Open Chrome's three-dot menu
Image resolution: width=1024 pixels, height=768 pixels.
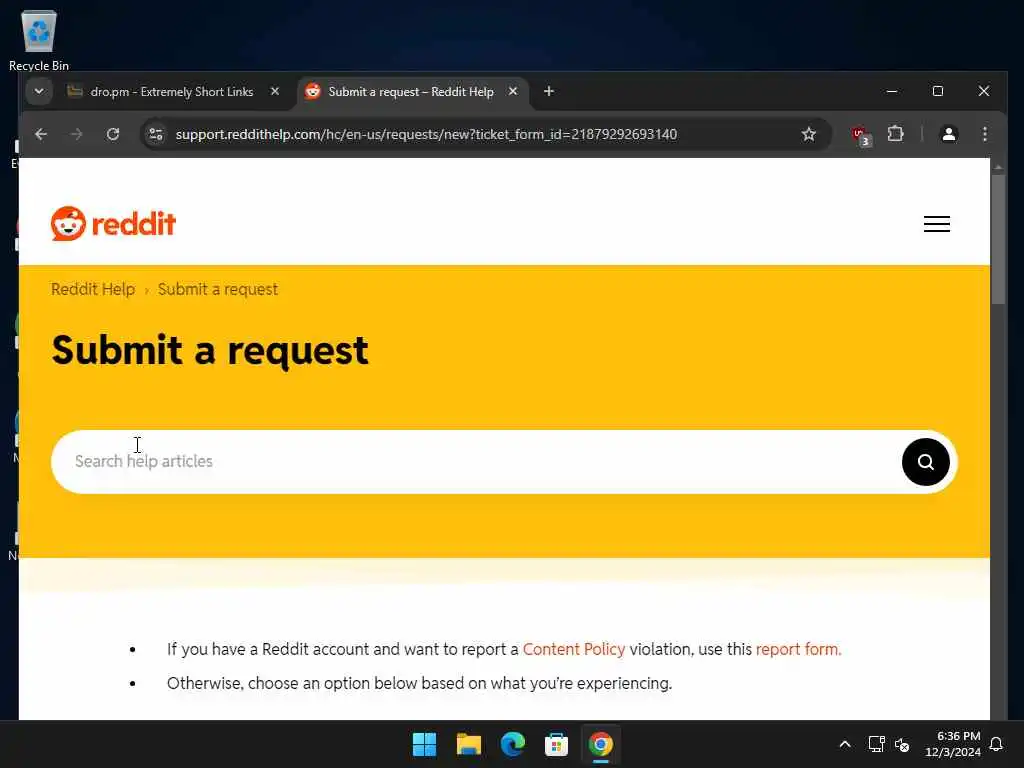pyautogui.click(x=985, y=134)
